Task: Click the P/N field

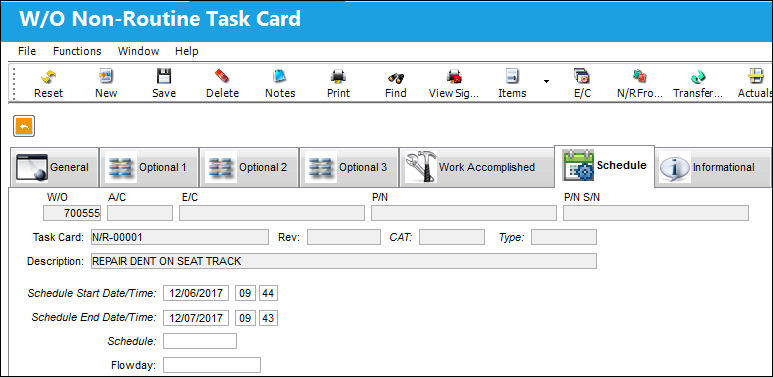Action: click(x=464, y=213)
